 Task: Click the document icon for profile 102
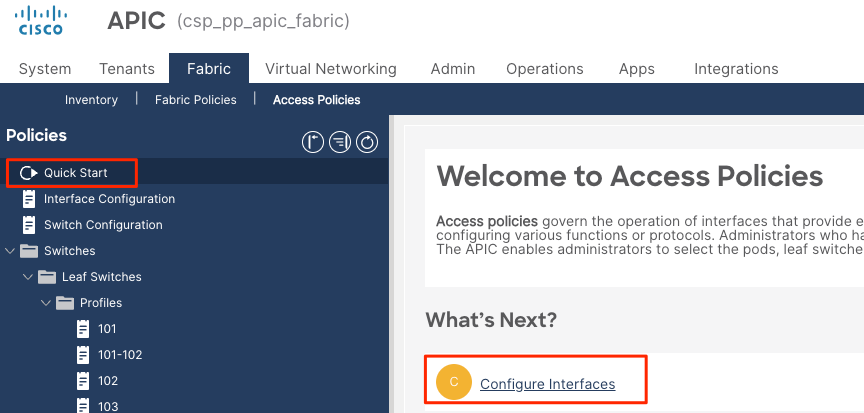point(83,381)
